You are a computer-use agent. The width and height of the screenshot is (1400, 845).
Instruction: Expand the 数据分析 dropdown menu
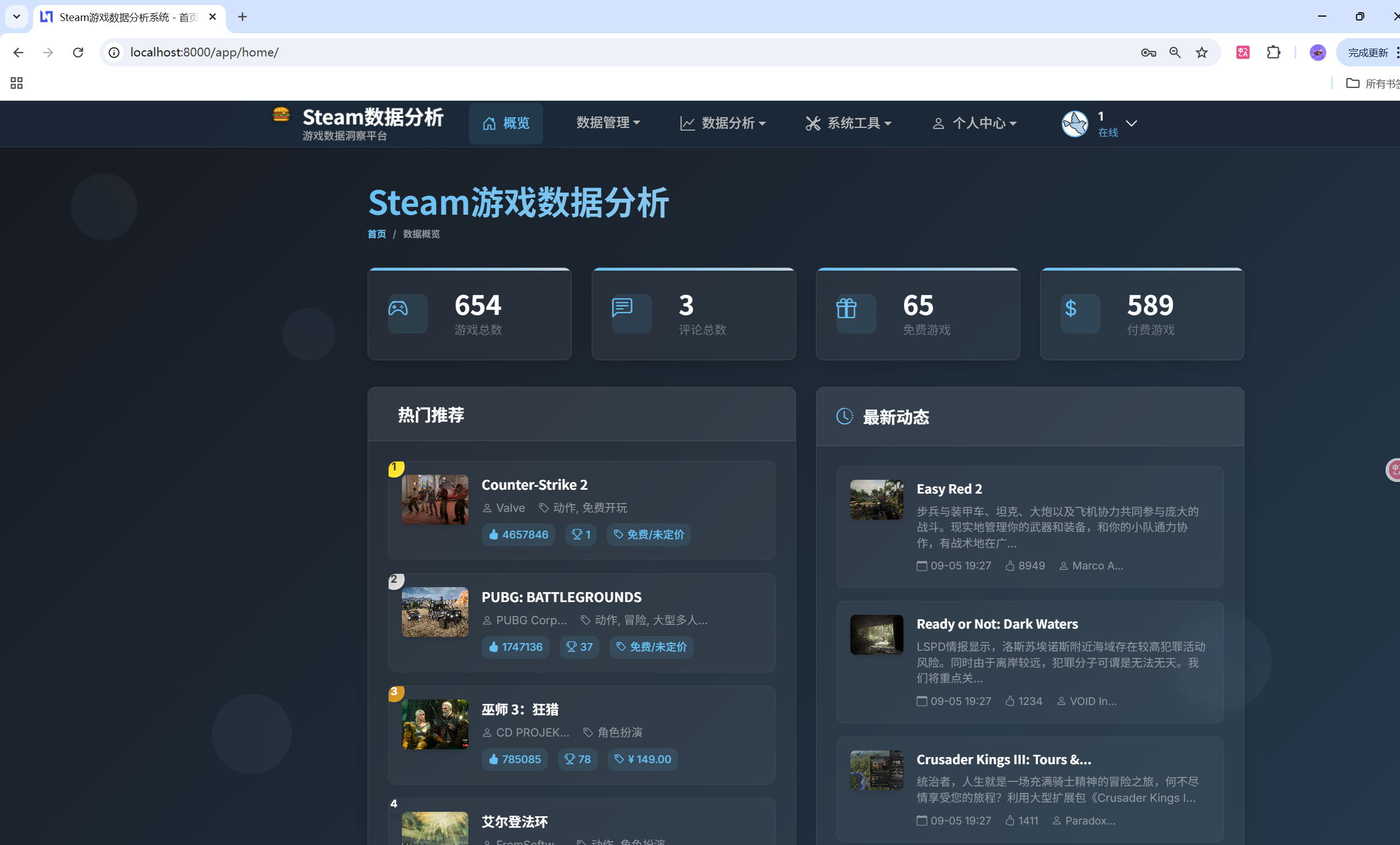(723, 123)
